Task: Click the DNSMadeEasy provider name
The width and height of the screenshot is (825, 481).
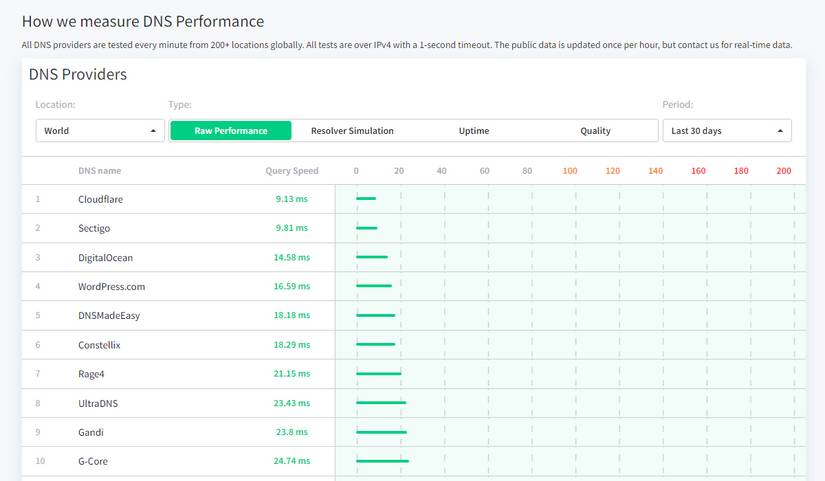Action: tap(109, 316)
